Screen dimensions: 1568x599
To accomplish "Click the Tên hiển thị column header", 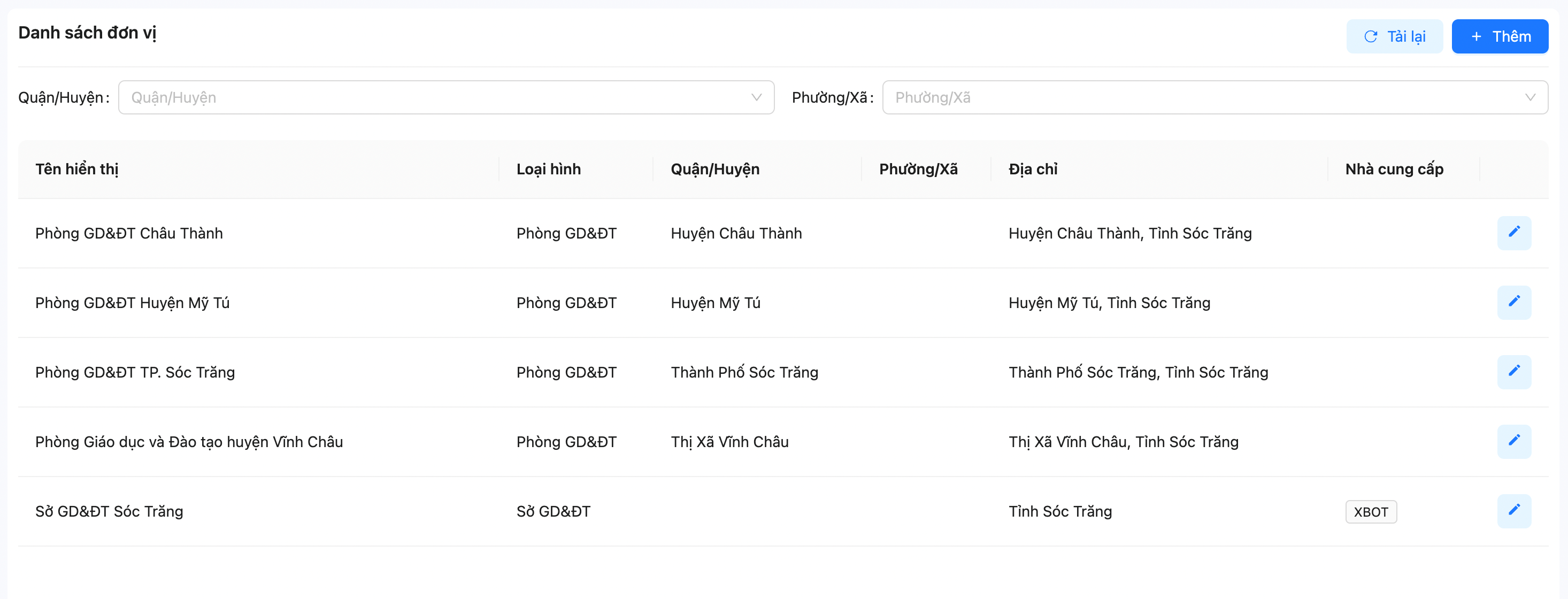I will (76, 169).
